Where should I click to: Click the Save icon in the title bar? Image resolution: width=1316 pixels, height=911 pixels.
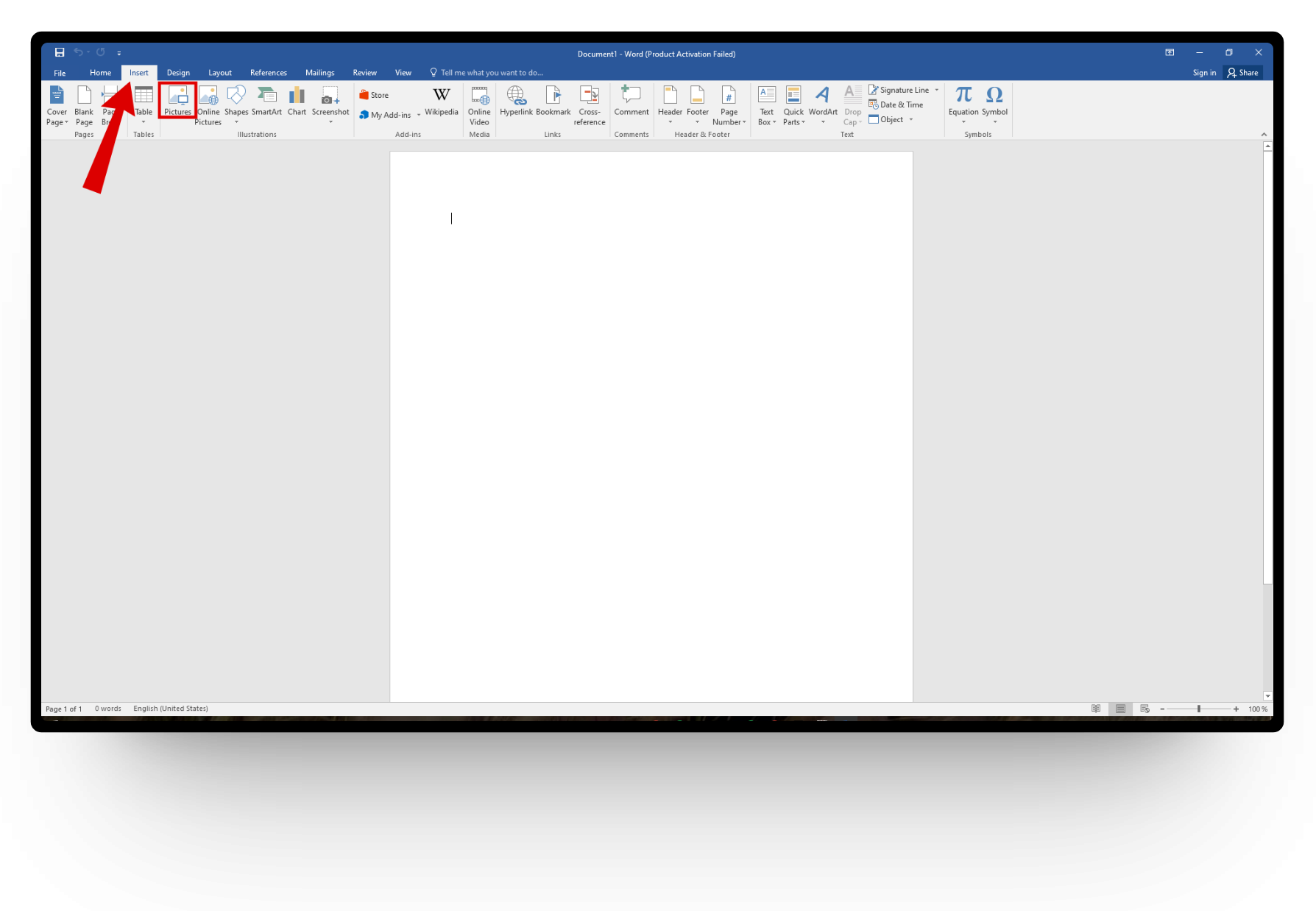point(60,52)
